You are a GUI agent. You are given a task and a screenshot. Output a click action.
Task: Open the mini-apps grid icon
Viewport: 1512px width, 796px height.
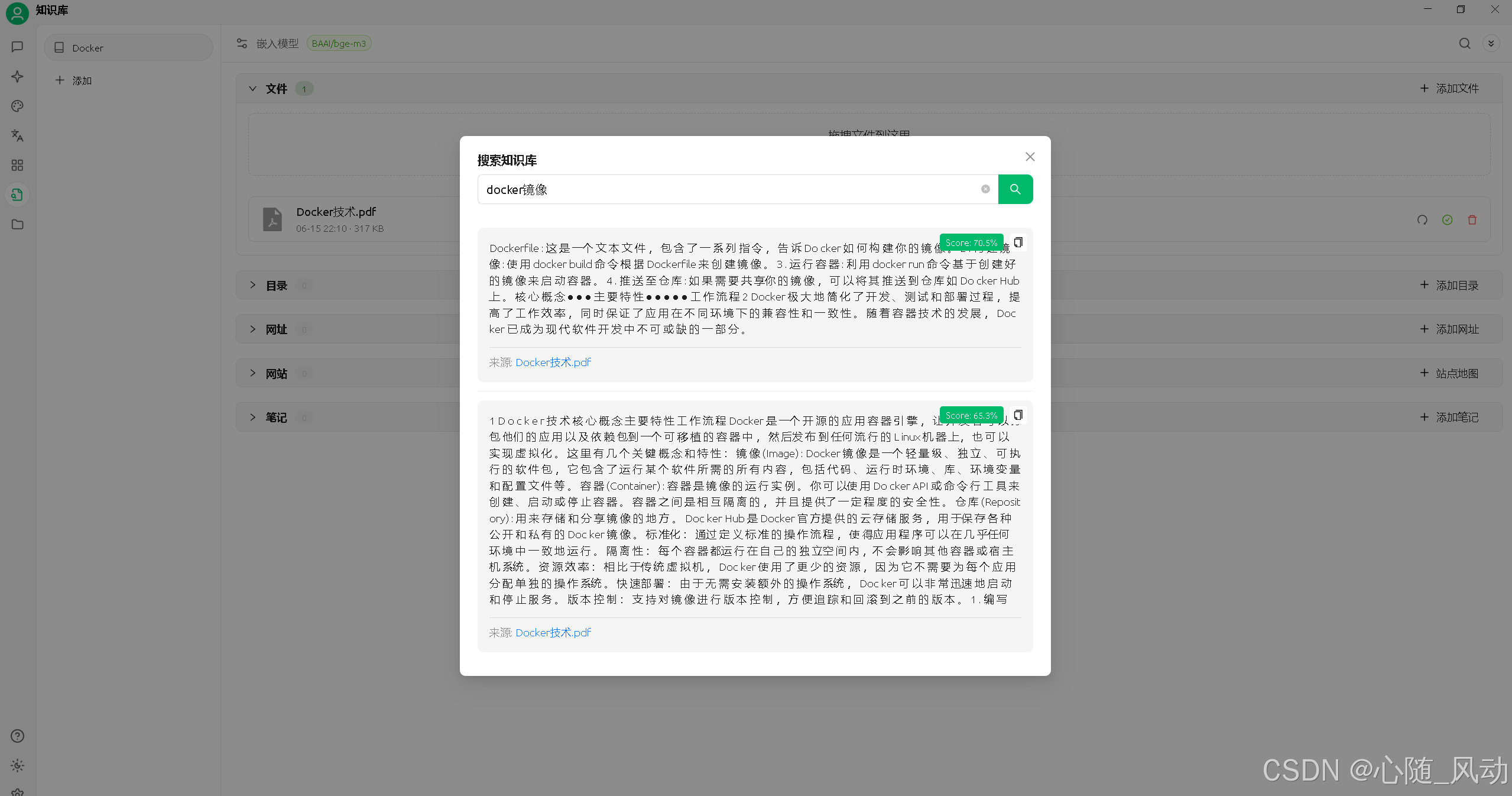(x=17, y=165)
